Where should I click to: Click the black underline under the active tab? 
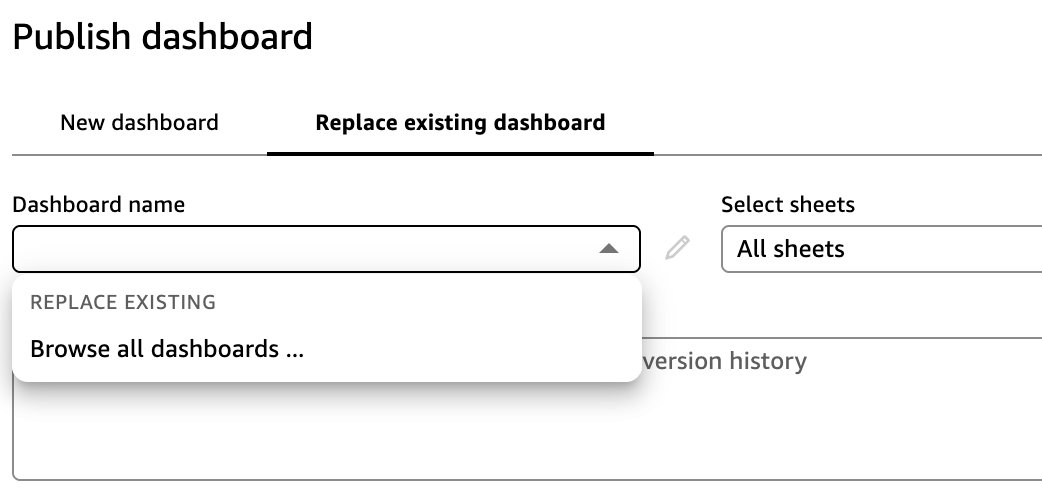click(460, 154)
